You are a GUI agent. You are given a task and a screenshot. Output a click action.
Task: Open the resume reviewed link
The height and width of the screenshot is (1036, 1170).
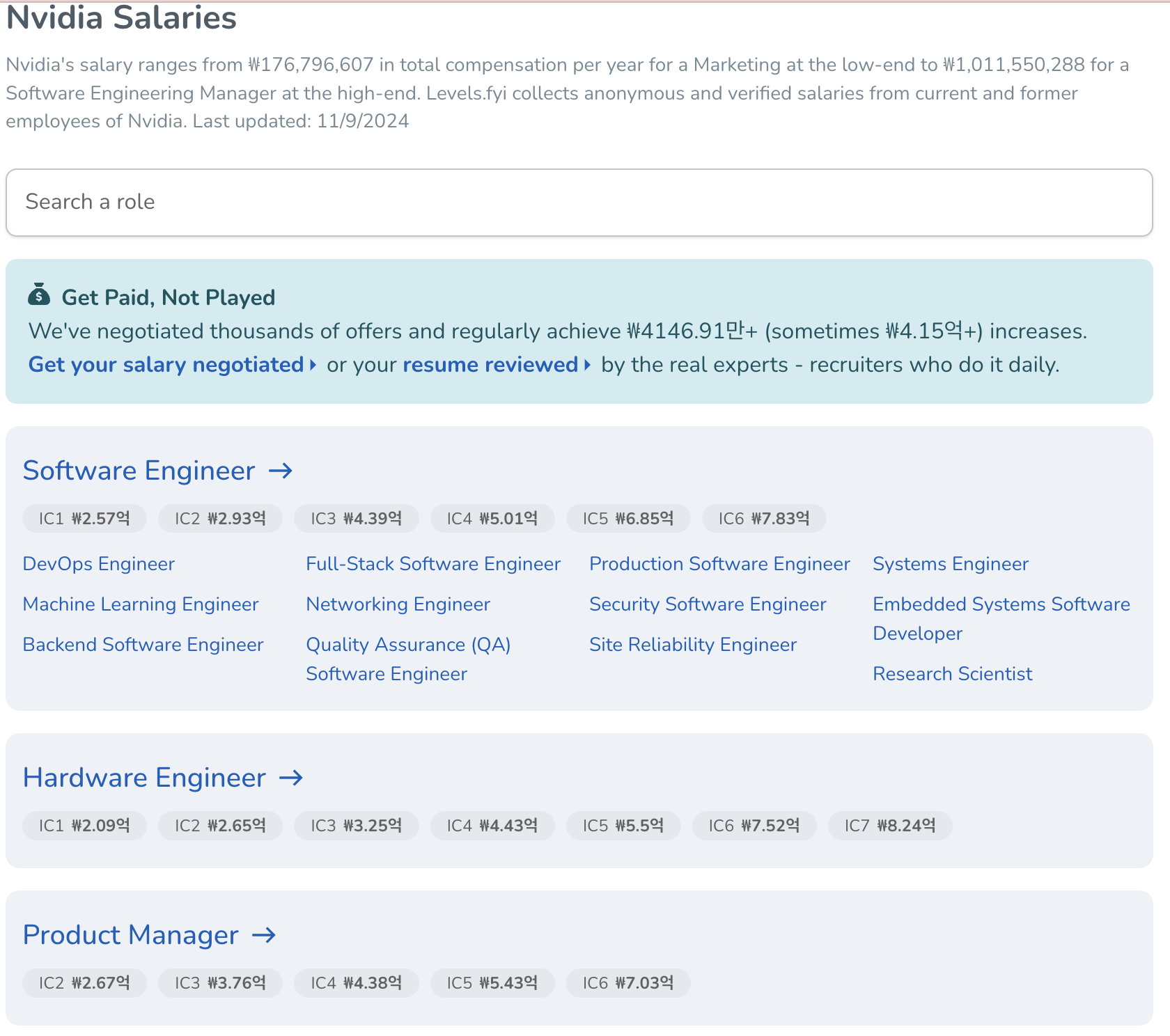pyautogui.click(x=497, y=365)
